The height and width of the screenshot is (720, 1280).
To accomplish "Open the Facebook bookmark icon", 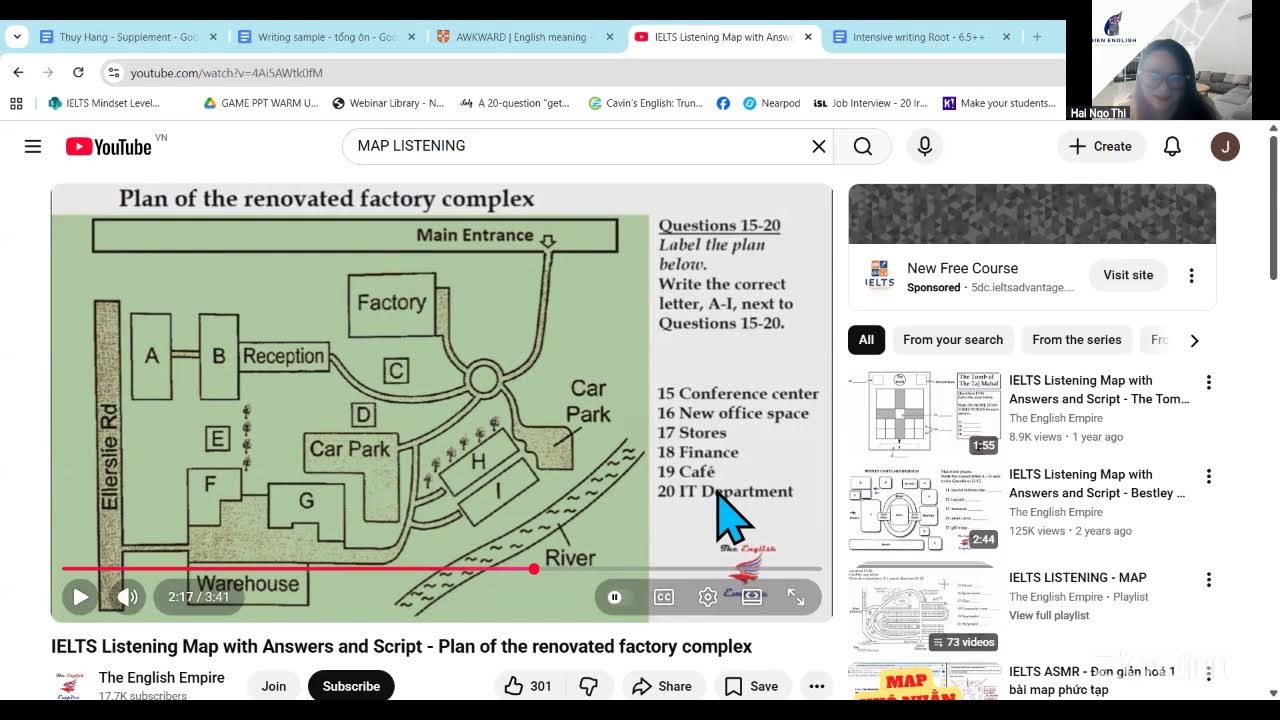I will pyautogui.click(x=723, y=103).
